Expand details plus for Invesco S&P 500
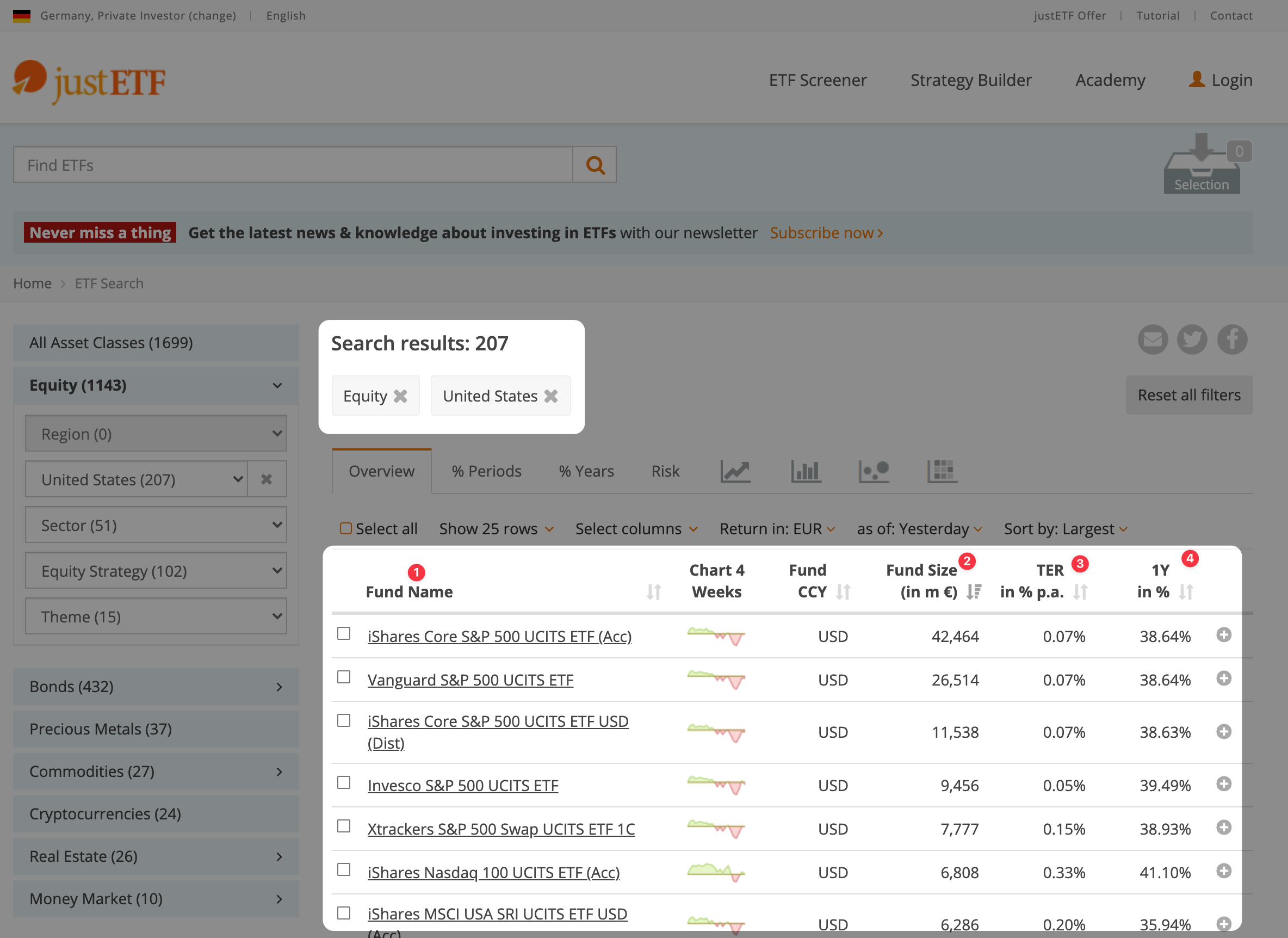1288x938 pixels. [1224, 784]
